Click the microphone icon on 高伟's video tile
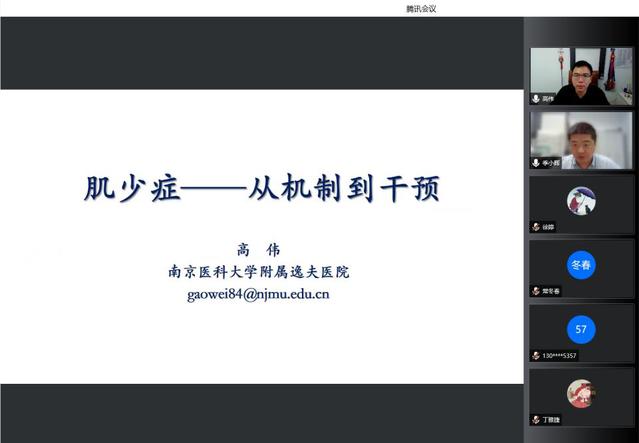 point(537,99)
